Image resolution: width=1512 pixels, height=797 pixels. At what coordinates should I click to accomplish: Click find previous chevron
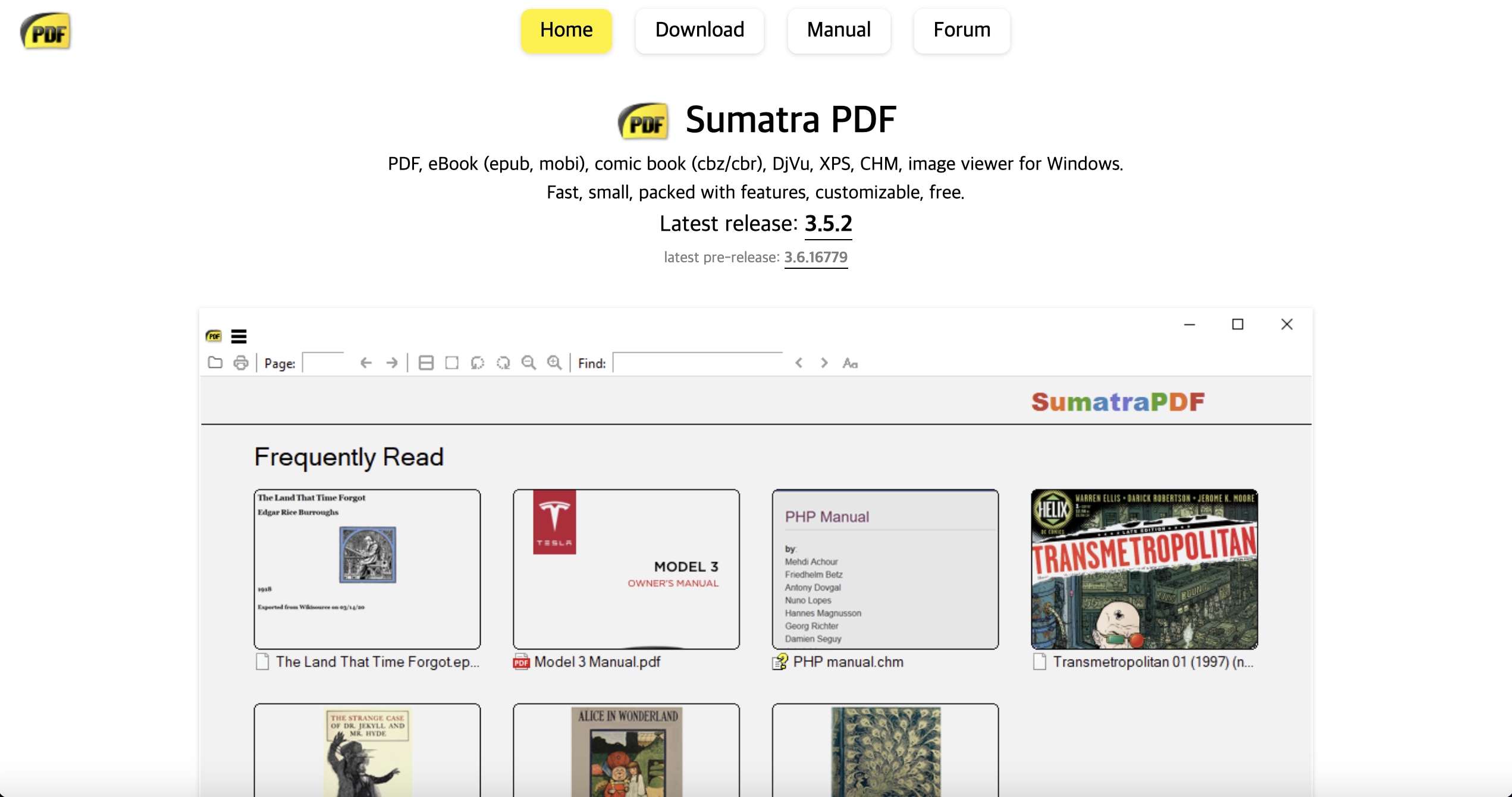pyautogui.click(x=799, y=363)
